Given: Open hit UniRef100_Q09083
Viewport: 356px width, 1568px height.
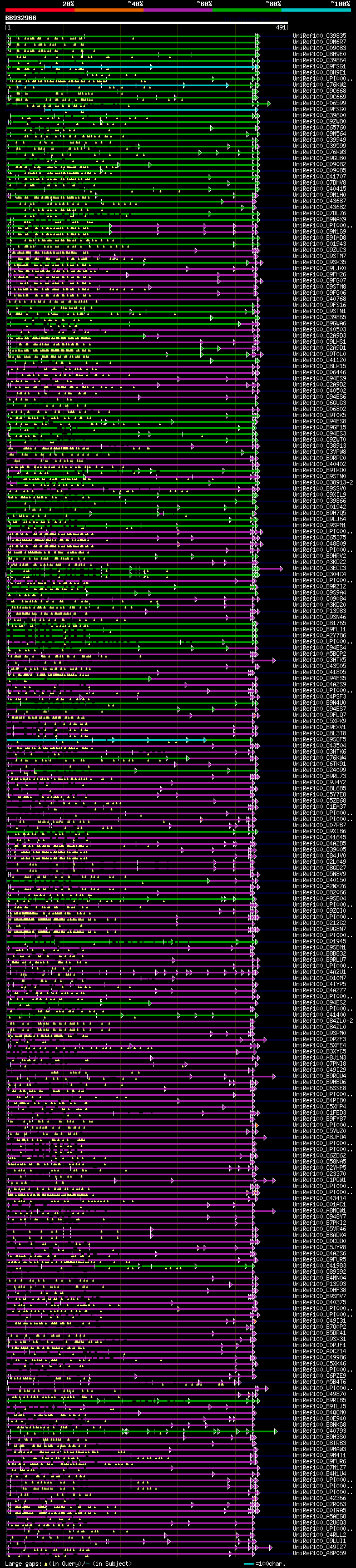Looking at the screenshot, I should click(x=319, y=48).
